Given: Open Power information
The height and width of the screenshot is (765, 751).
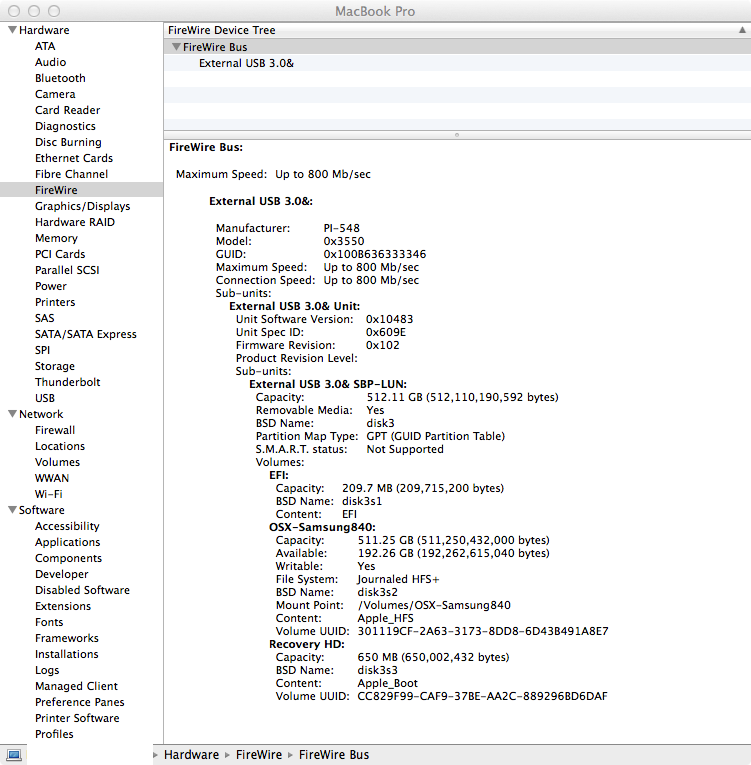Looking at the screenshot, I should pyautogui.click(x=51, y=286).
